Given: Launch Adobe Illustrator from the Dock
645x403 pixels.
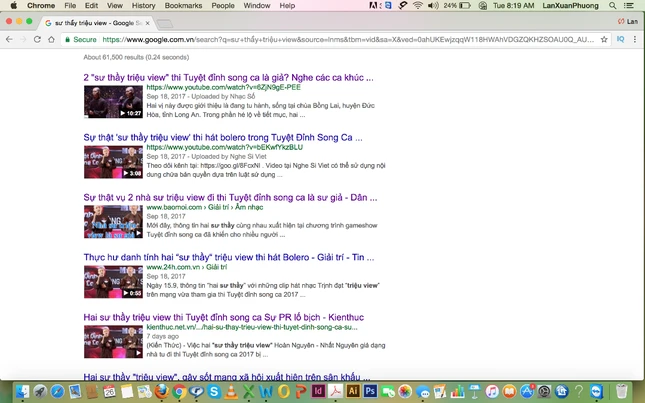Looking at the screenshot, I should click(x=352, y=392).
